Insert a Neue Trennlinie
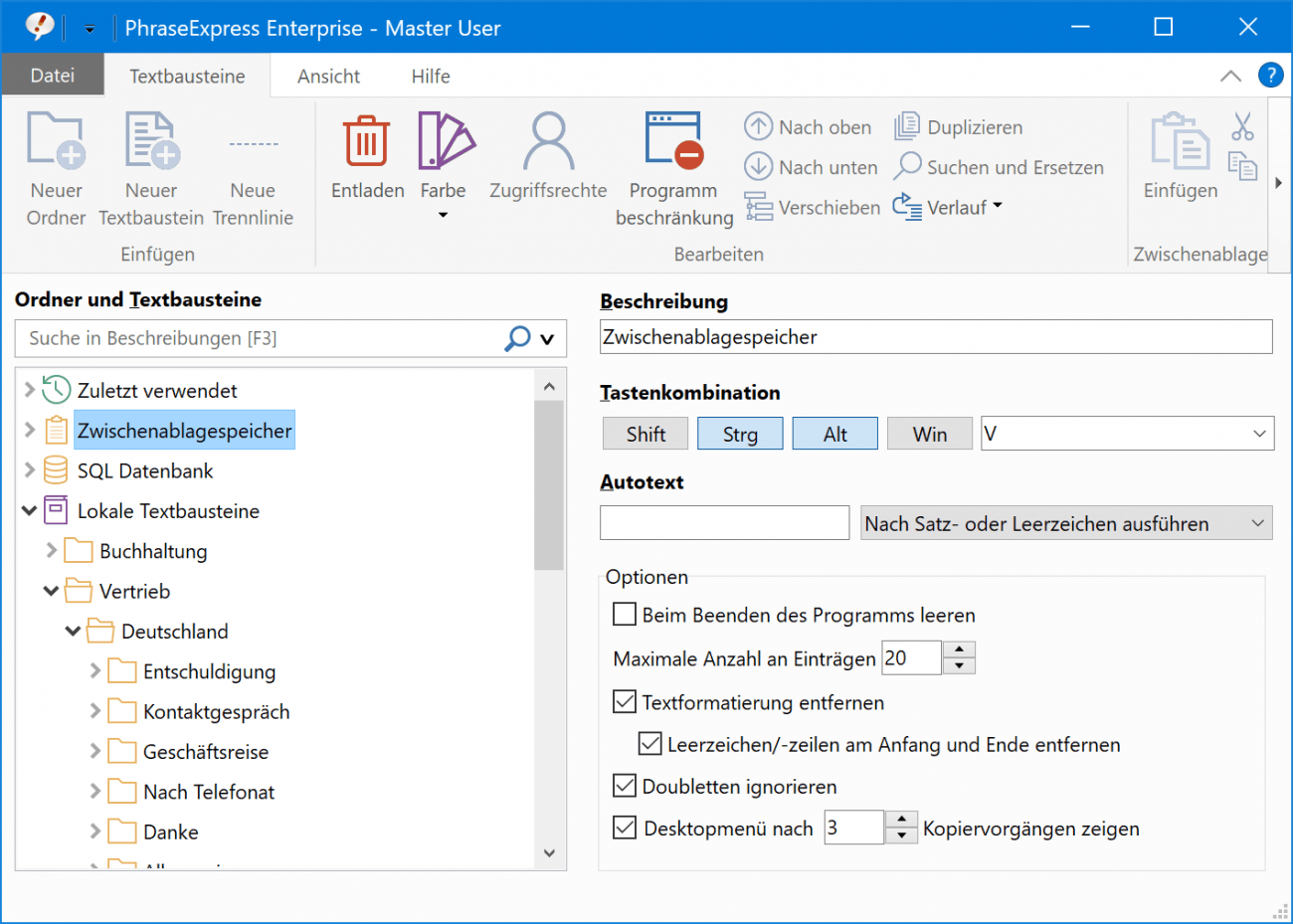Viewport: 1293px width, 924px height. coord(253,169)
